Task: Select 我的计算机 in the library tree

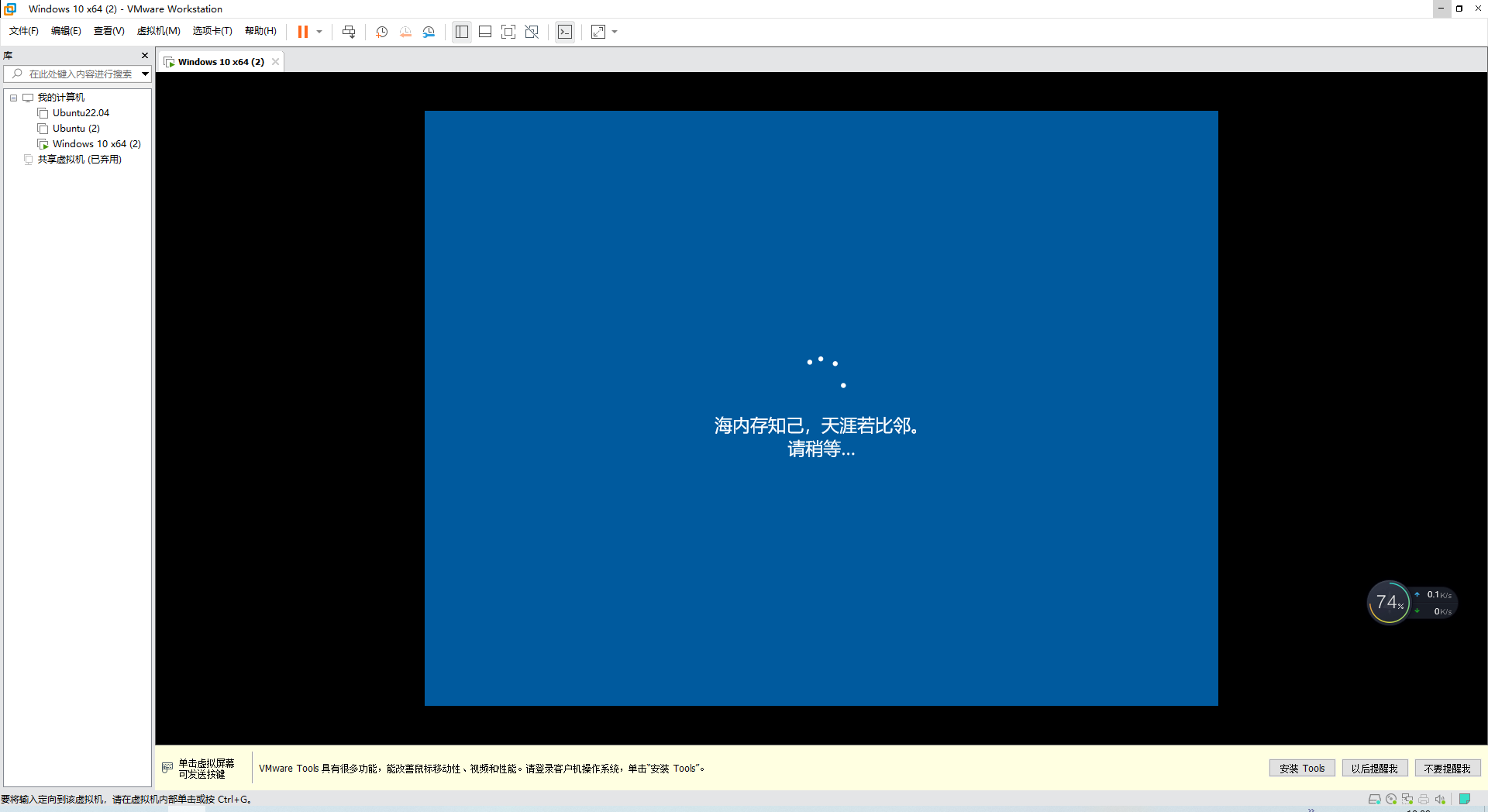Action: coord(61,98)
